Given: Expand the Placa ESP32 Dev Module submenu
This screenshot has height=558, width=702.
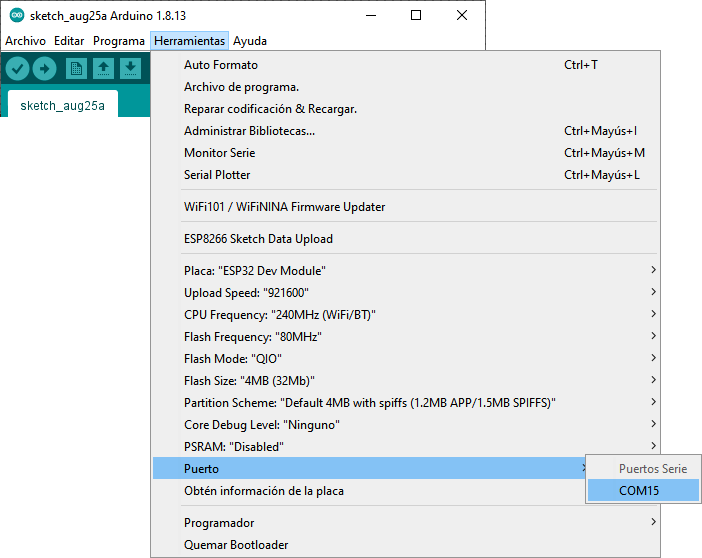Looking at the screenshot, I should coord(406,270).
